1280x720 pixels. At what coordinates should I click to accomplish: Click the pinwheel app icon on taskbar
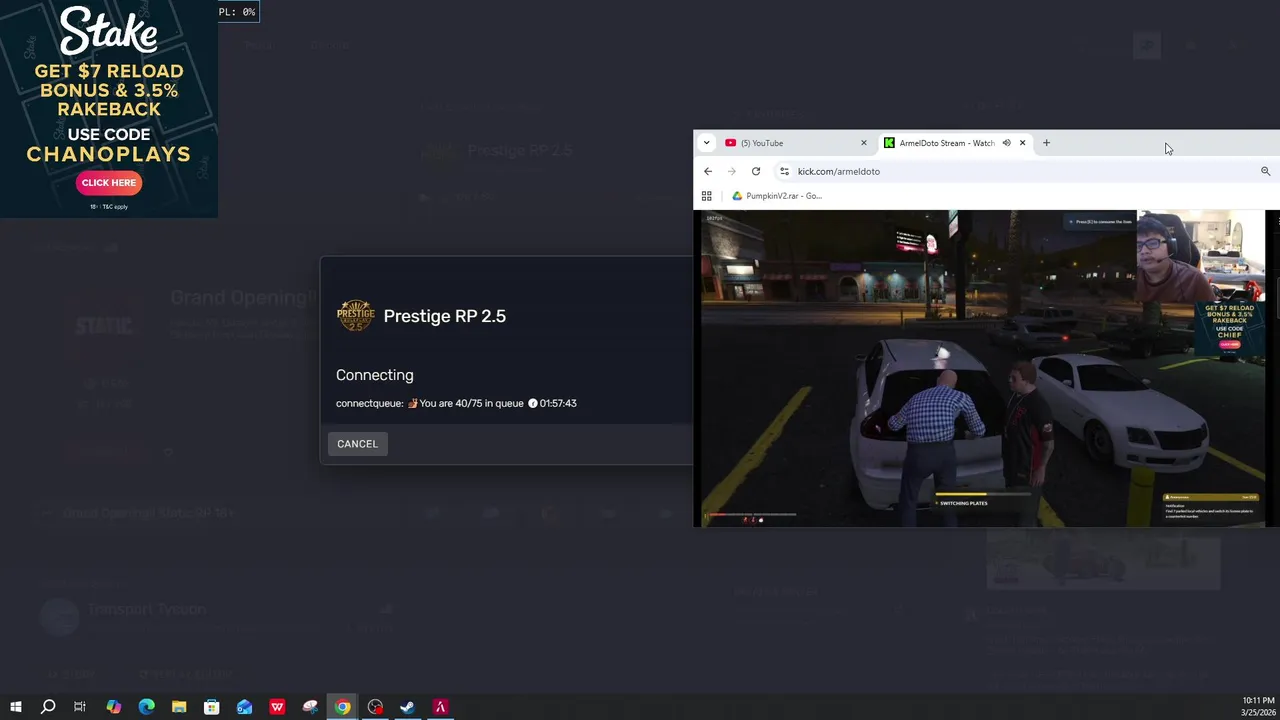point(310,707)
